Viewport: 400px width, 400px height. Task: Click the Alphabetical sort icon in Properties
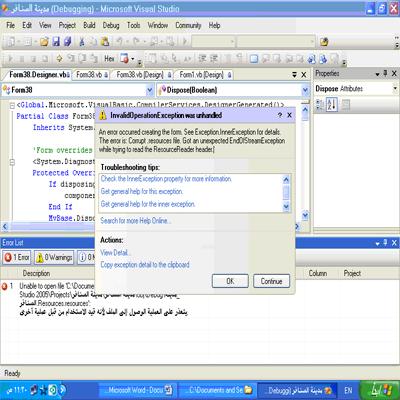(331, 105)
